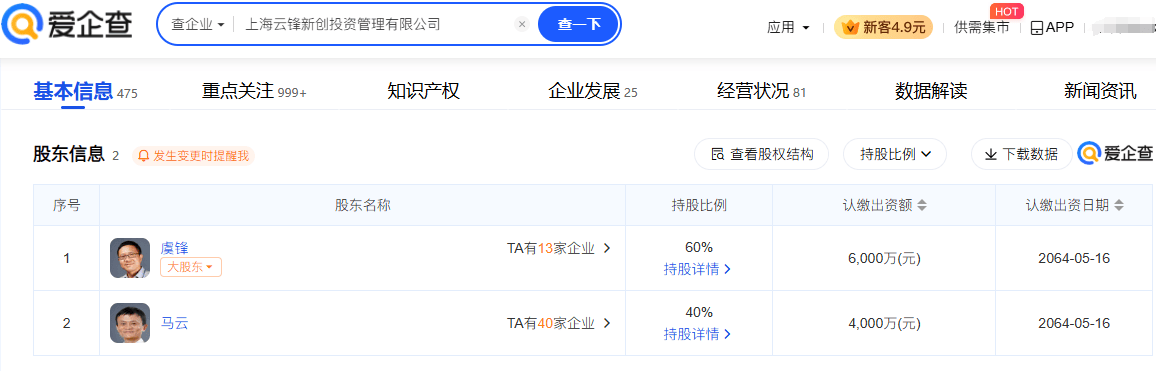Viewport: 1156px width, 371px height.
Task: Sort by 认缴出资额 column arrows
Action: point(922,206)
